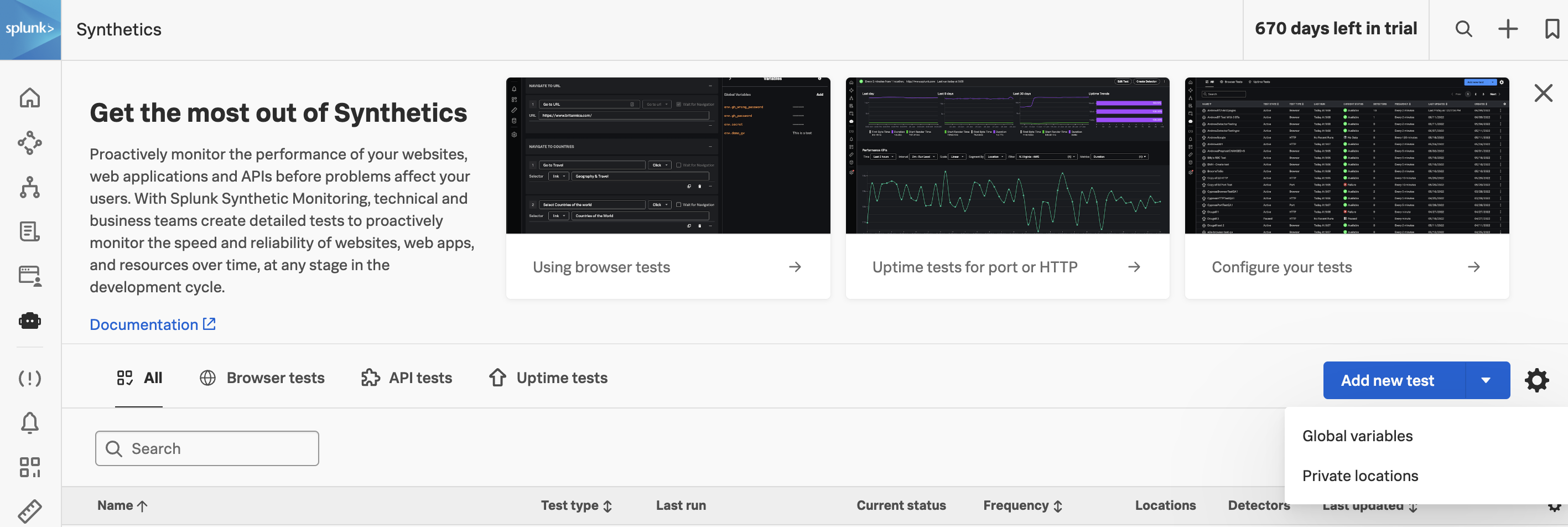The image size is (1568, 527).
Task: Click the Add new test button
Action: (x=1387, y=380)
